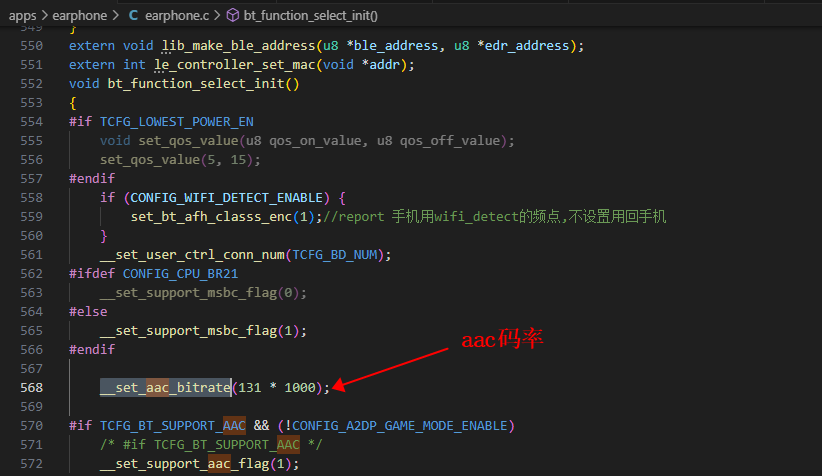Click the 1000 value in bitrate call
Viewport: 822px width, 476px height.
pos(300,387)
